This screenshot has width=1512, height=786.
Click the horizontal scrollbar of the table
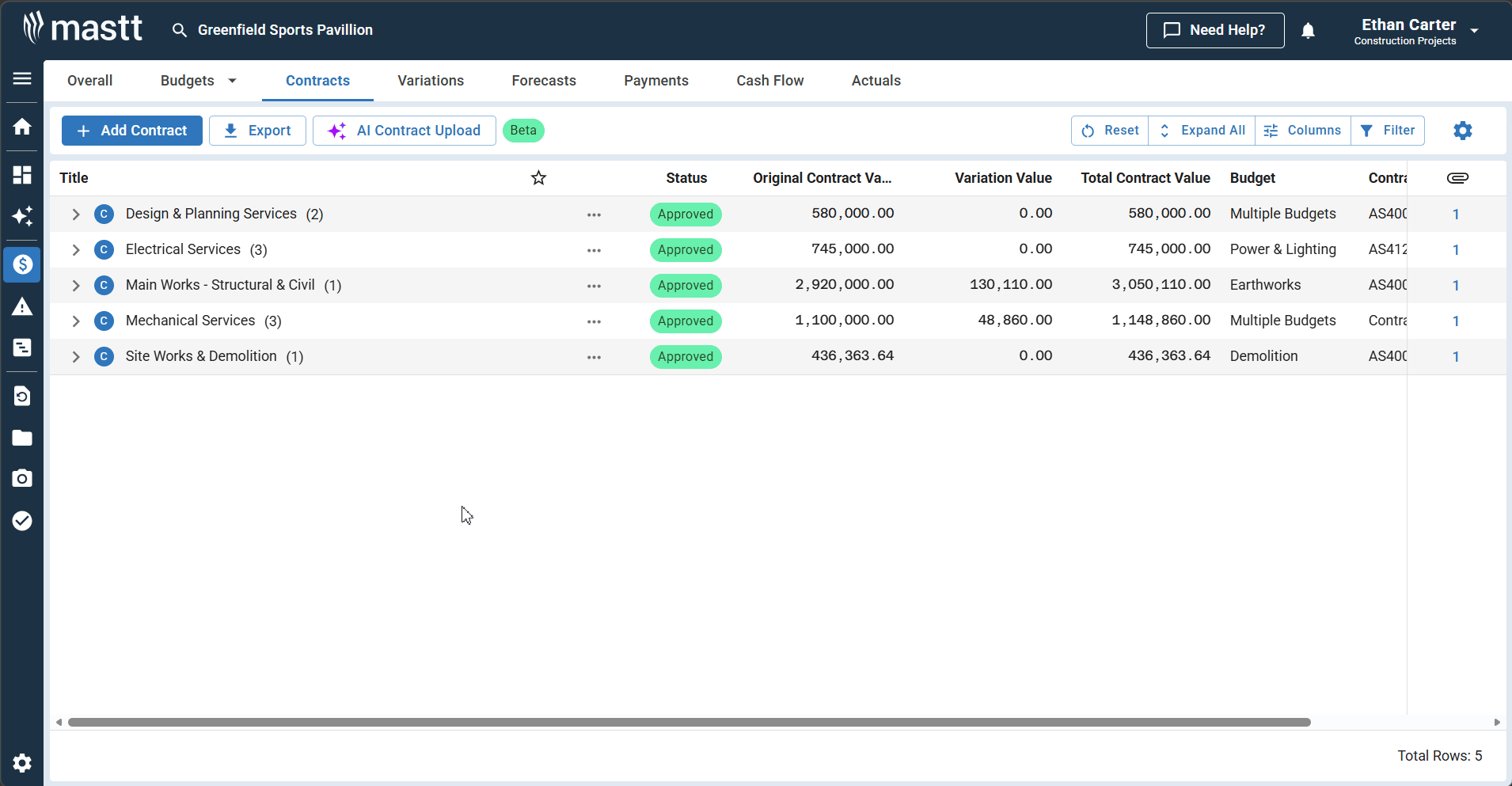click(689, 722)
